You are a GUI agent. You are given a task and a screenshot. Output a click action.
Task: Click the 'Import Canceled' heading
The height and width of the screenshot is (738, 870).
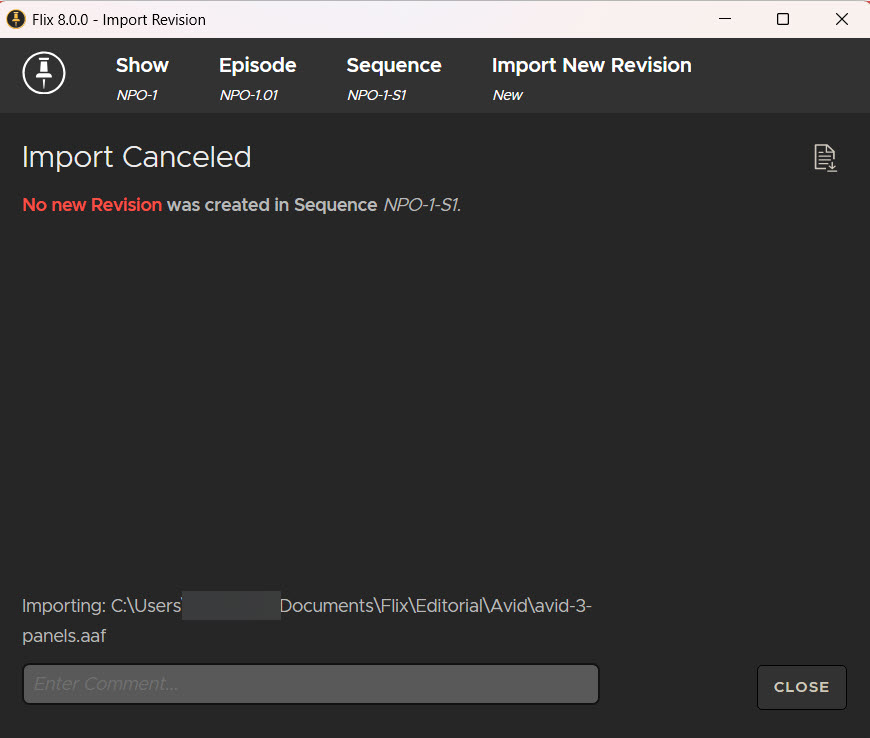[136, 157]
